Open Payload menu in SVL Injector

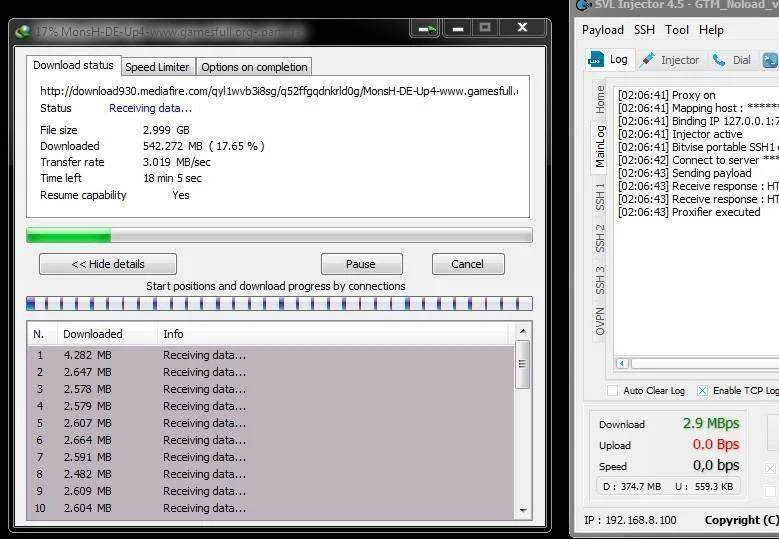pos(603,30)
